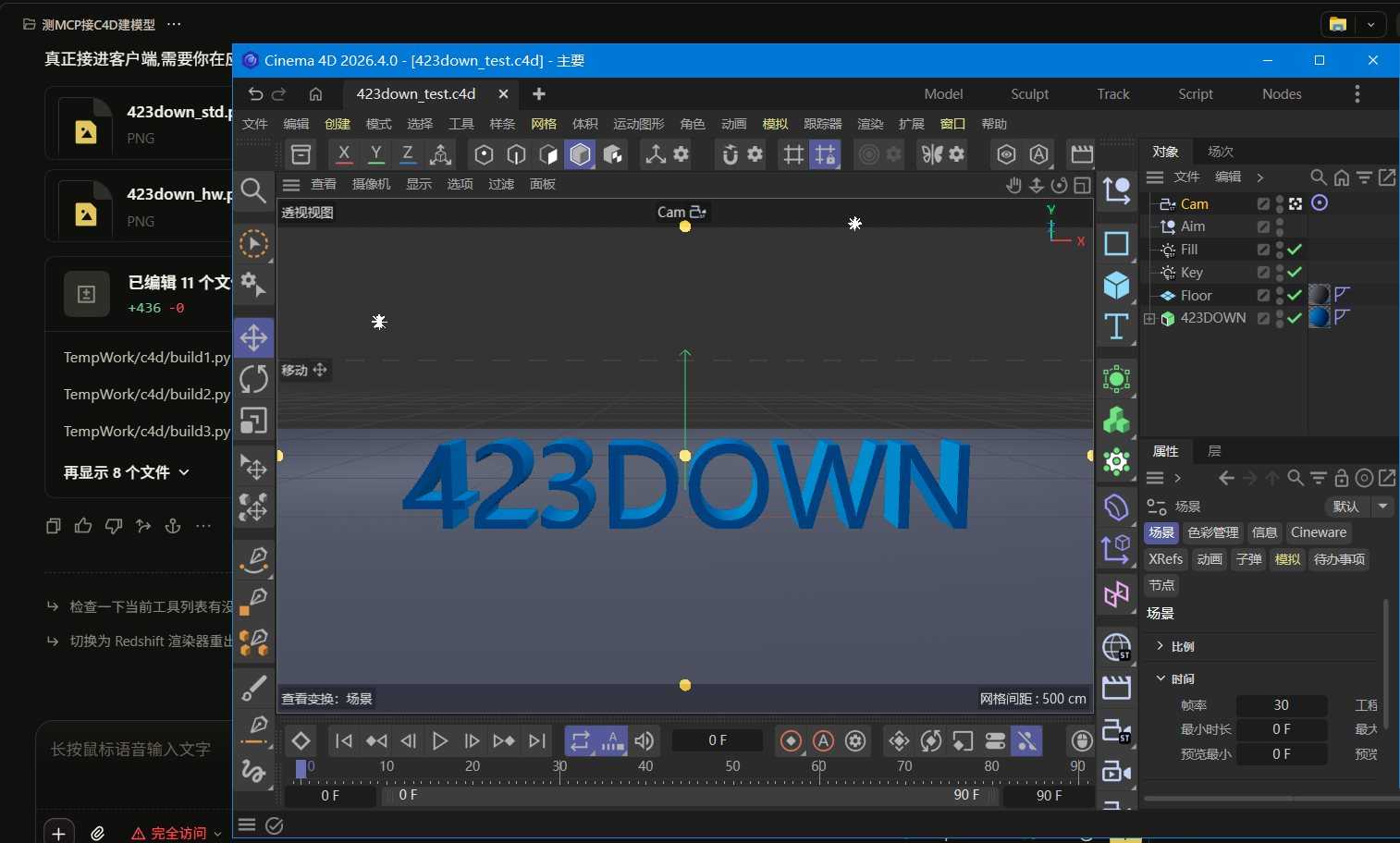Screen dimensions: 1400x843
Task: Lock the X axis
Action: [x=344, y=153]
